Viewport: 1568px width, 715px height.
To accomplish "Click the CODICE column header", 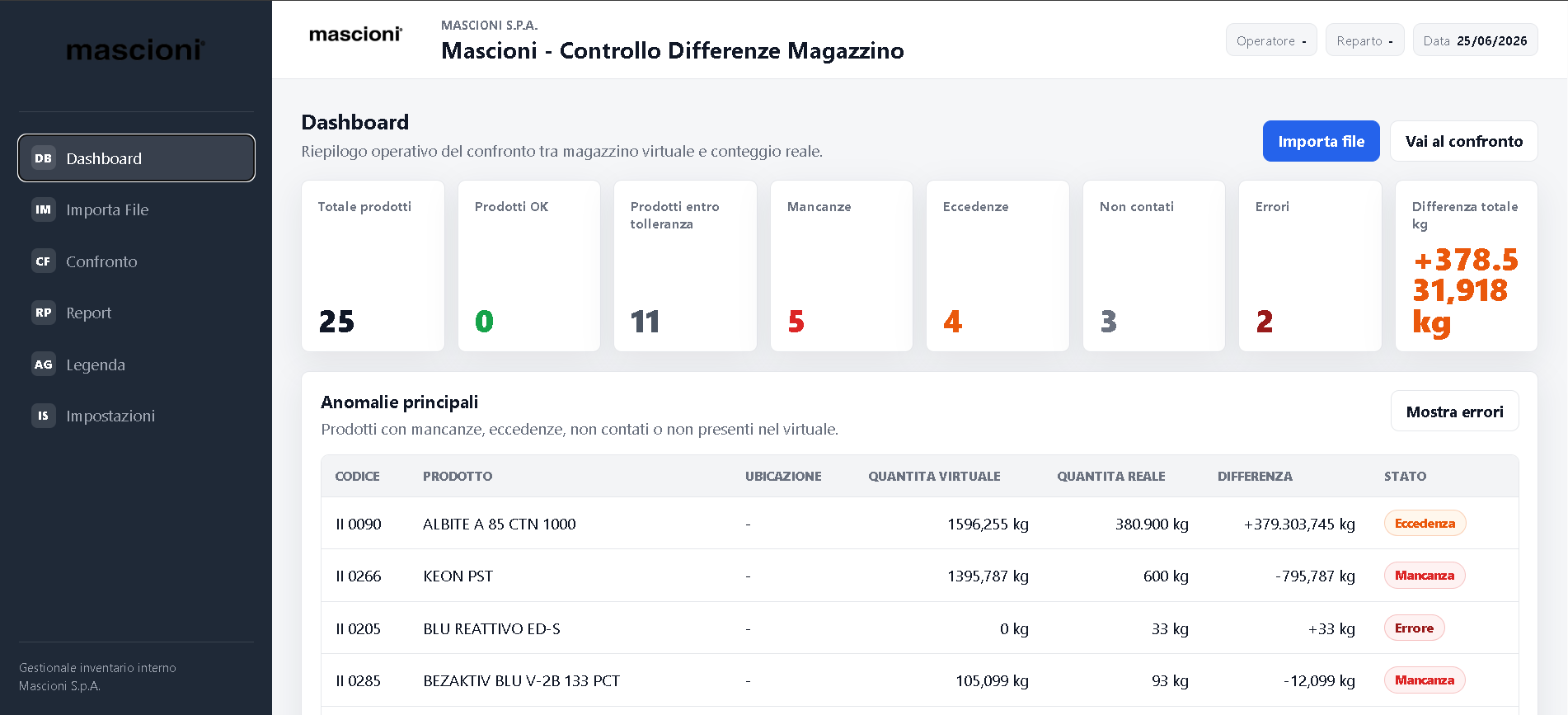I will tap(357, 477).
